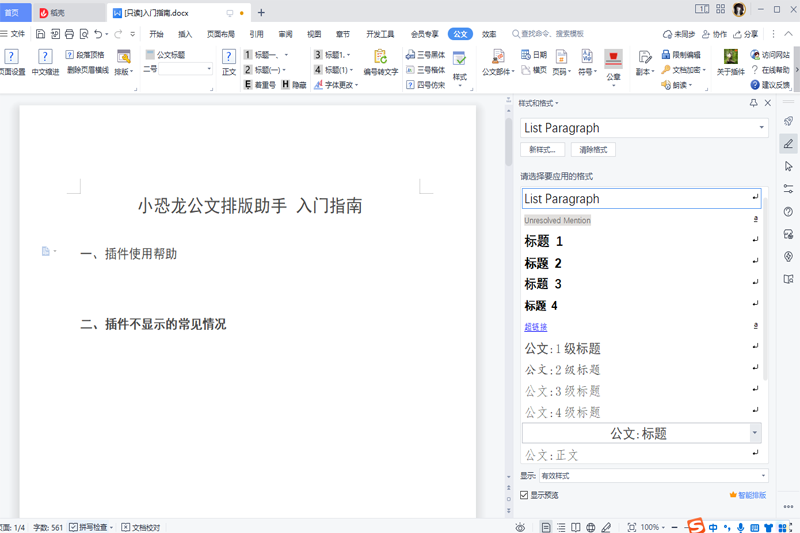Image resolution: width=800 pixels, height=533 pixels.
Task: Click 段落顶格 paragraph flush tool
Action: [x=85, y=55]
